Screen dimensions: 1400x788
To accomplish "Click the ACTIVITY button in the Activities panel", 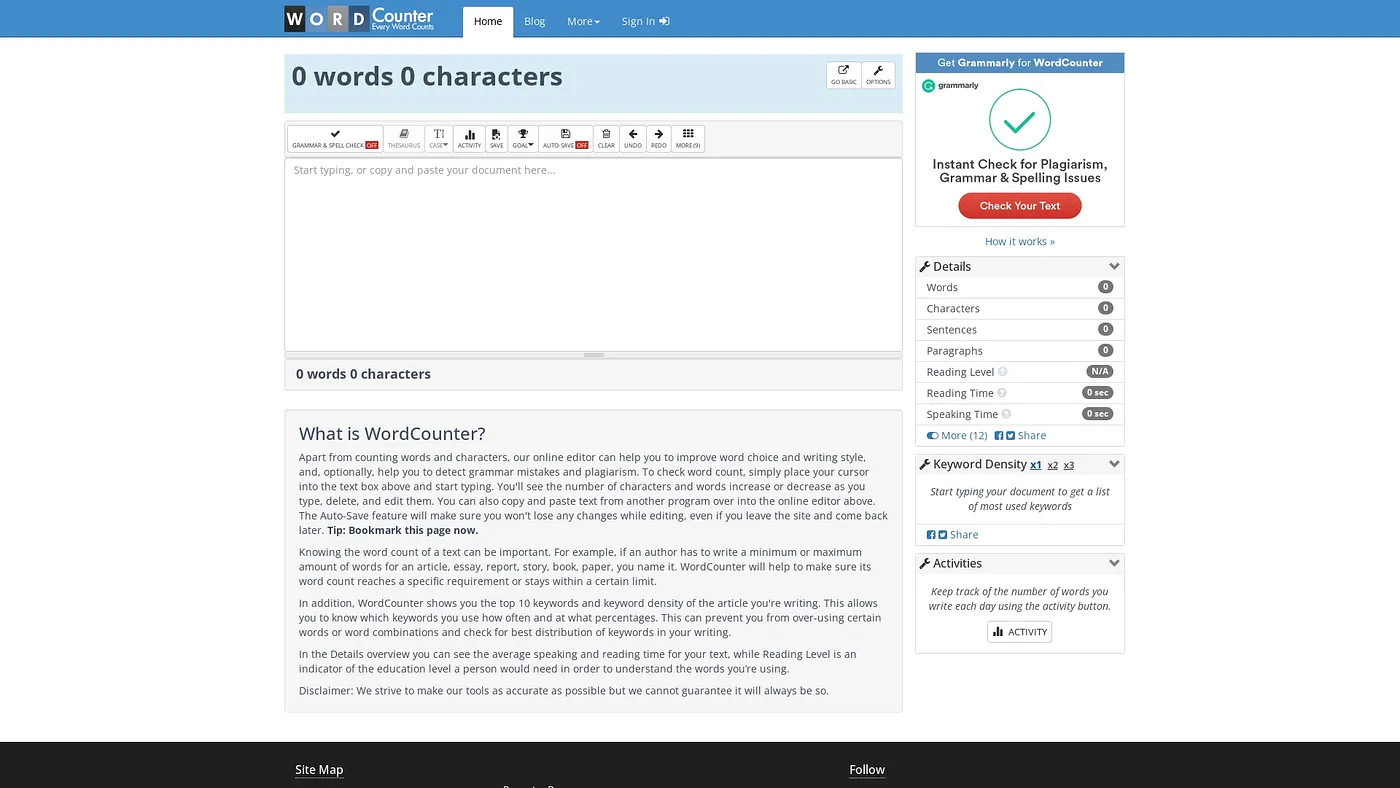I will (x=1020, y=632).
